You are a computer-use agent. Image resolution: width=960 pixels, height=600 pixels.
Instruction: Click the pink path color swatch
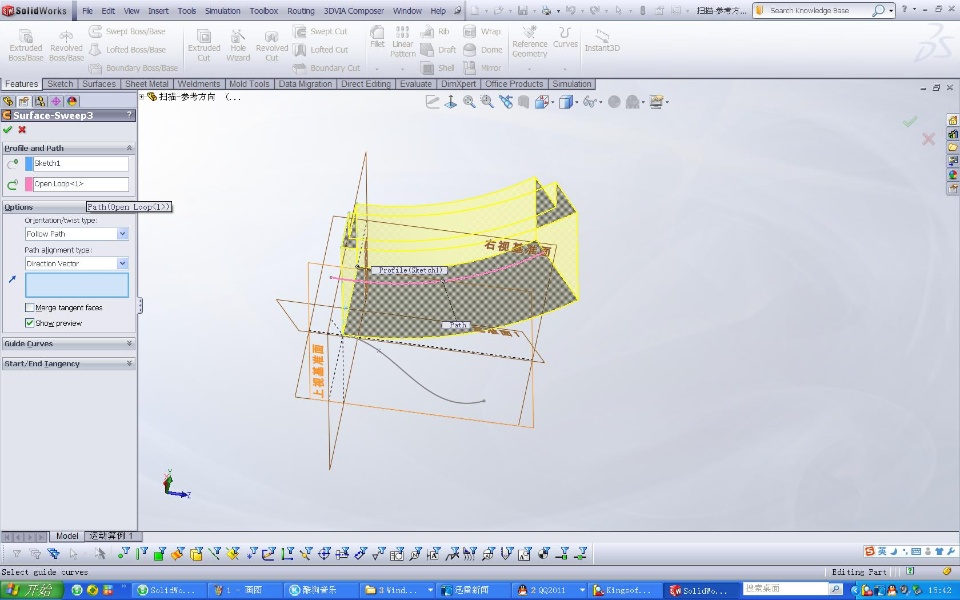click(29, 184)
